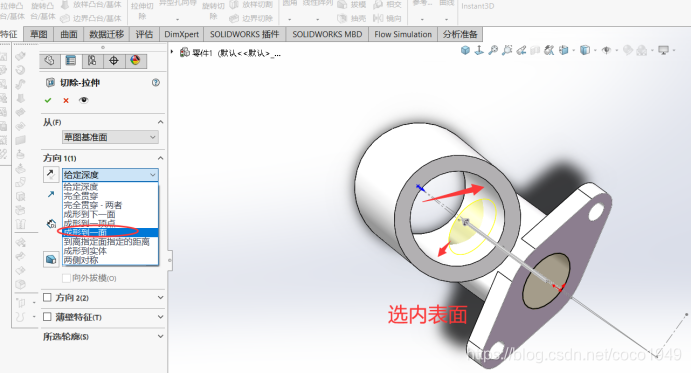Click the blue direction of extrusion arrow

[x=51, y=194]
